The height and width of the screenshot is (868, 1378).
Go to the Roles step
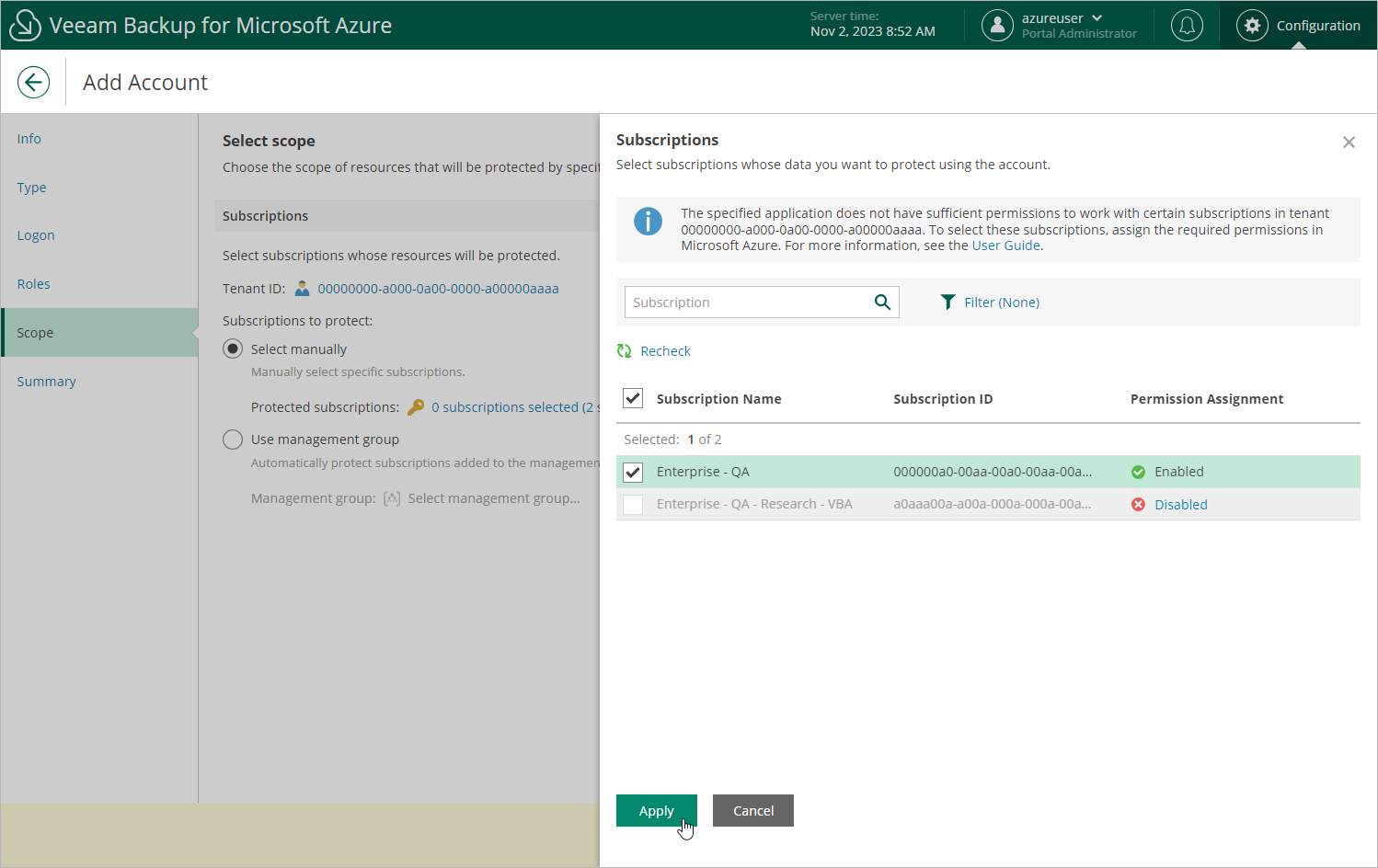(x=33, y=284)
